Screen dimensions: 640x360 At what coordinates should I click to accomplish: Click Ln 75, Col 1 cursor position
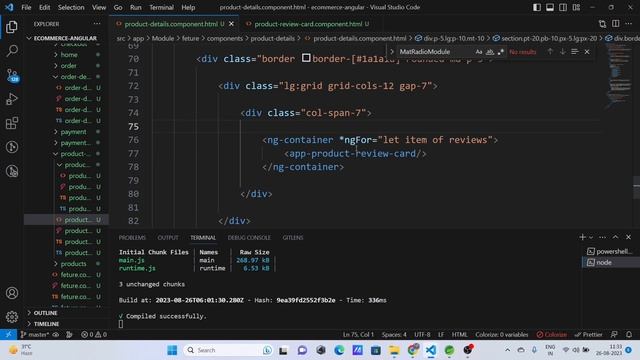[358, 334]
